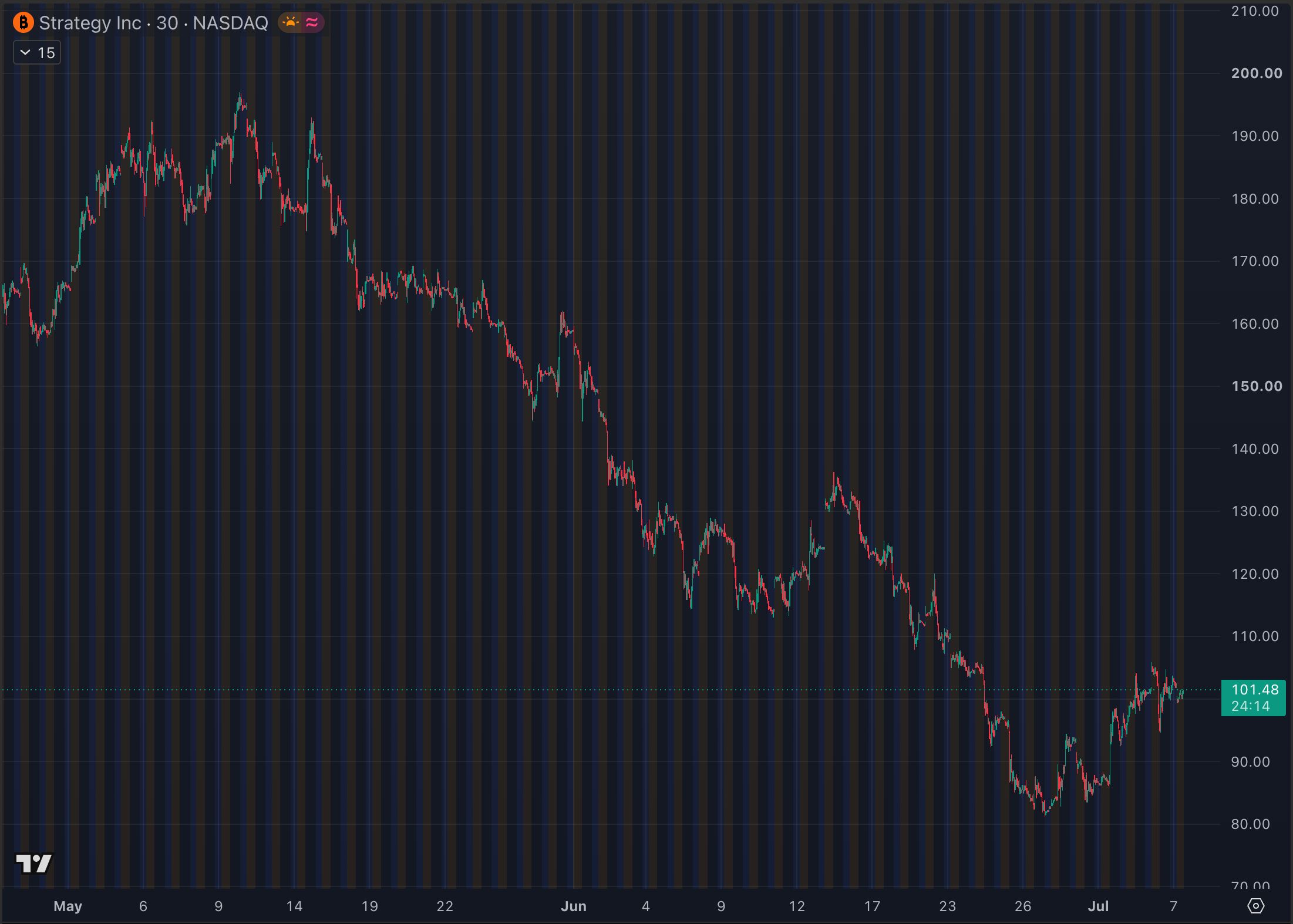Select the "9" date label between 6 and 14
Image resolution: width=1293 pixels, height=924 pixels.
(218, 906)
